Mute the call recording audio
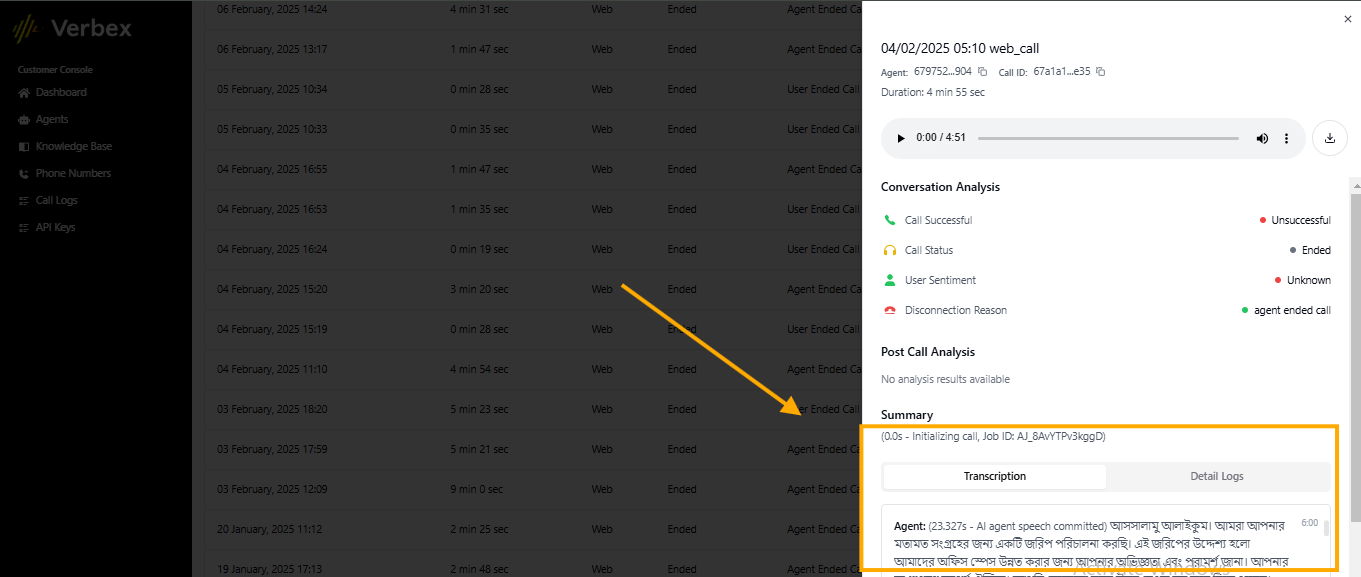 tap(1261, 138)
